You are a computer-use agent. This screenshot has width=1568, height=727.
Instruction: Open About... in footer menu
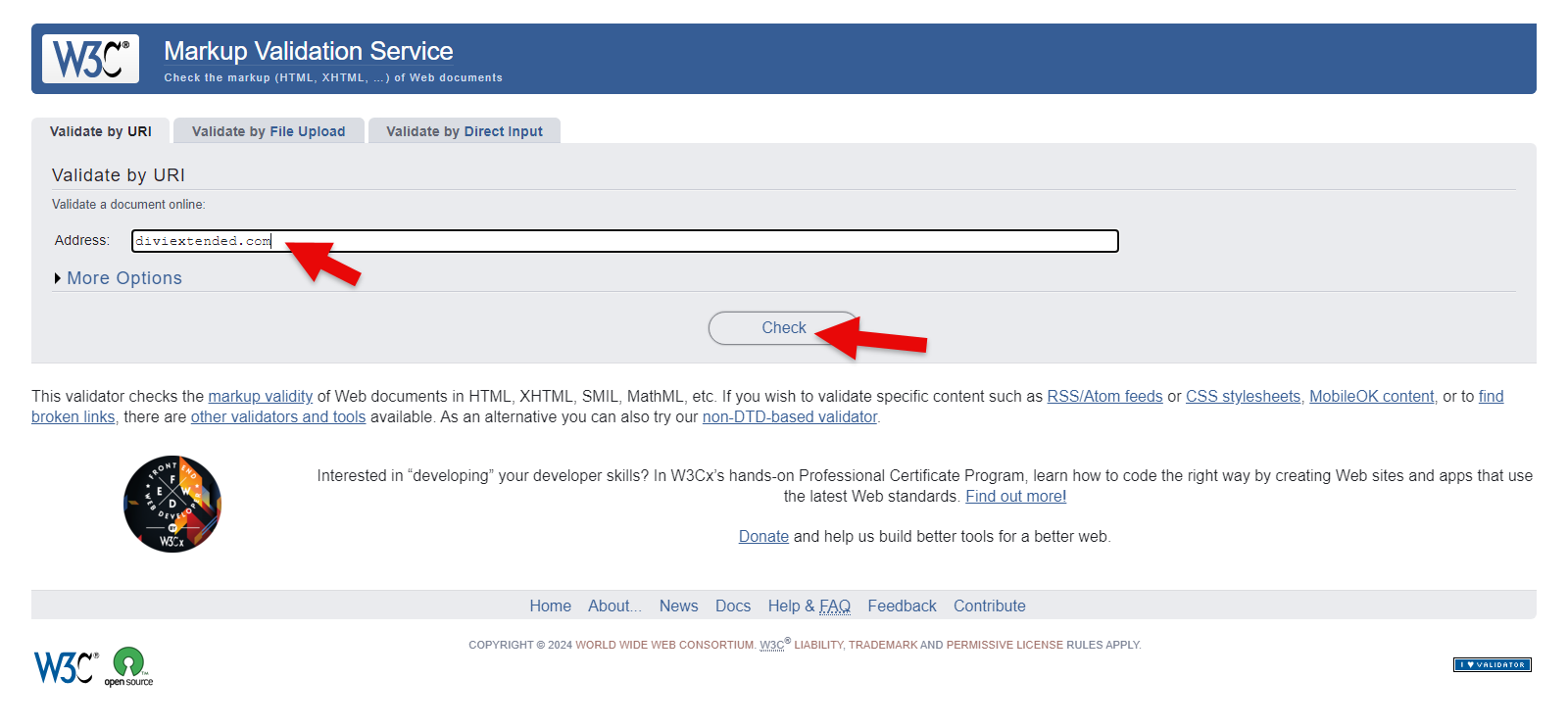tap(614, 606)
